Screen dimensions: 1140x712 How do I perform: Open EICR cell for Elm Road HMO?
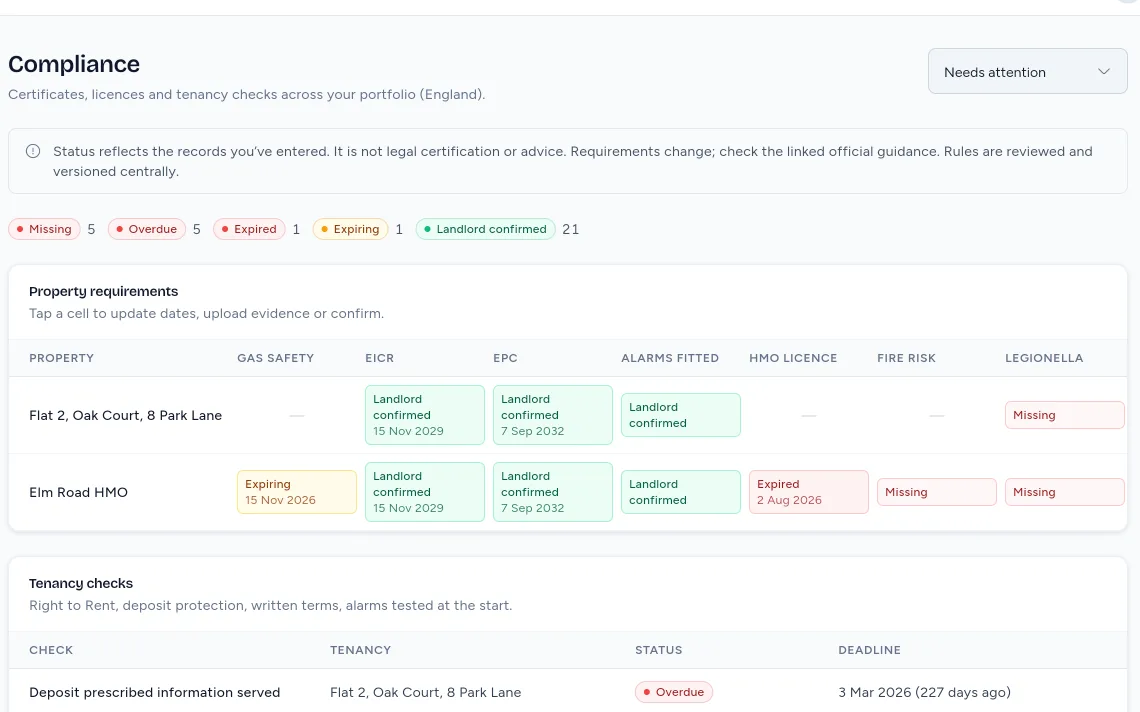pyautogui.click(x=425, y=492)
